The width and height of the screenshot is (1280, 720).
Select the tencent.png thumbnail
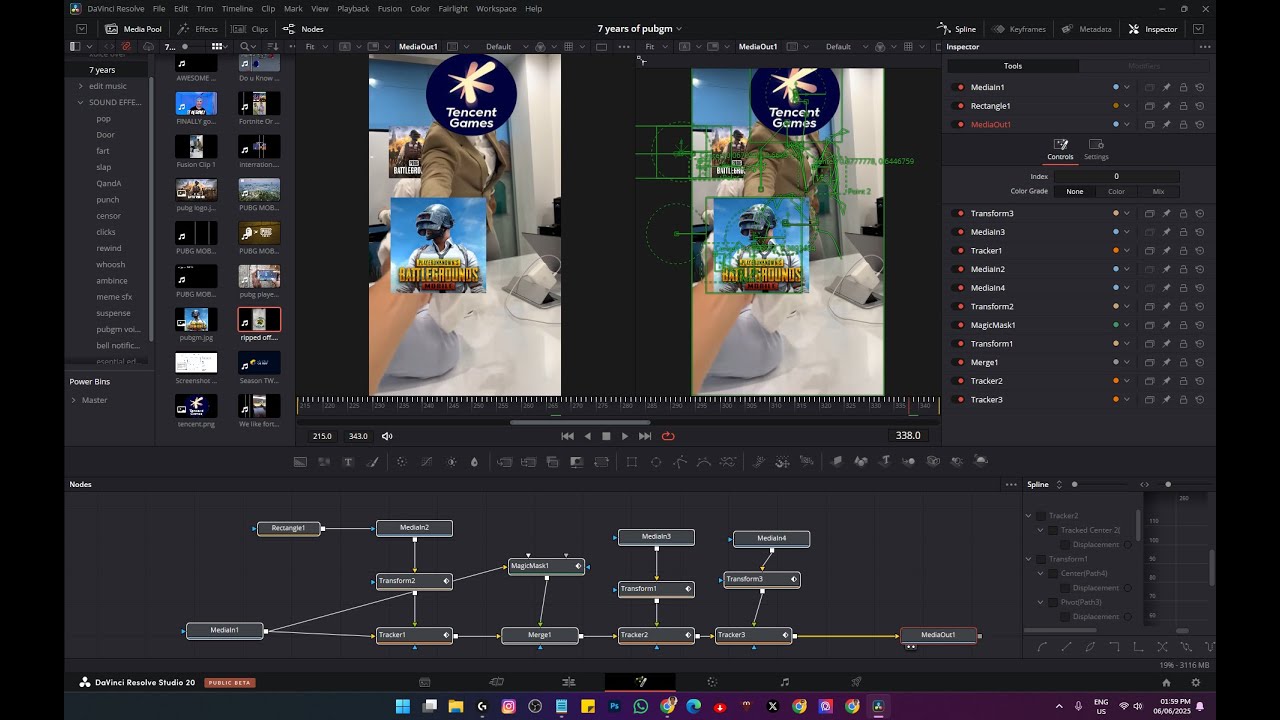196,406
